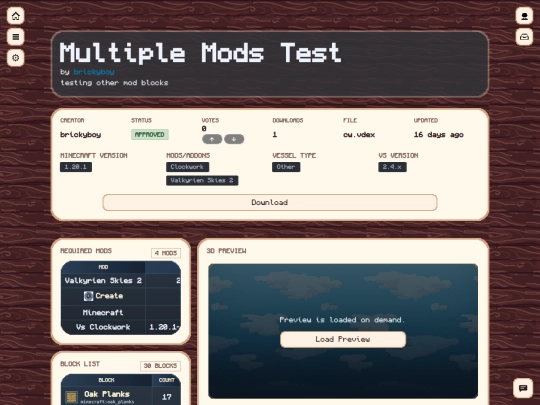Select the Valkyrien Skies 2 tag
This screenshot has width=540, height=405.
click(202, 180)
